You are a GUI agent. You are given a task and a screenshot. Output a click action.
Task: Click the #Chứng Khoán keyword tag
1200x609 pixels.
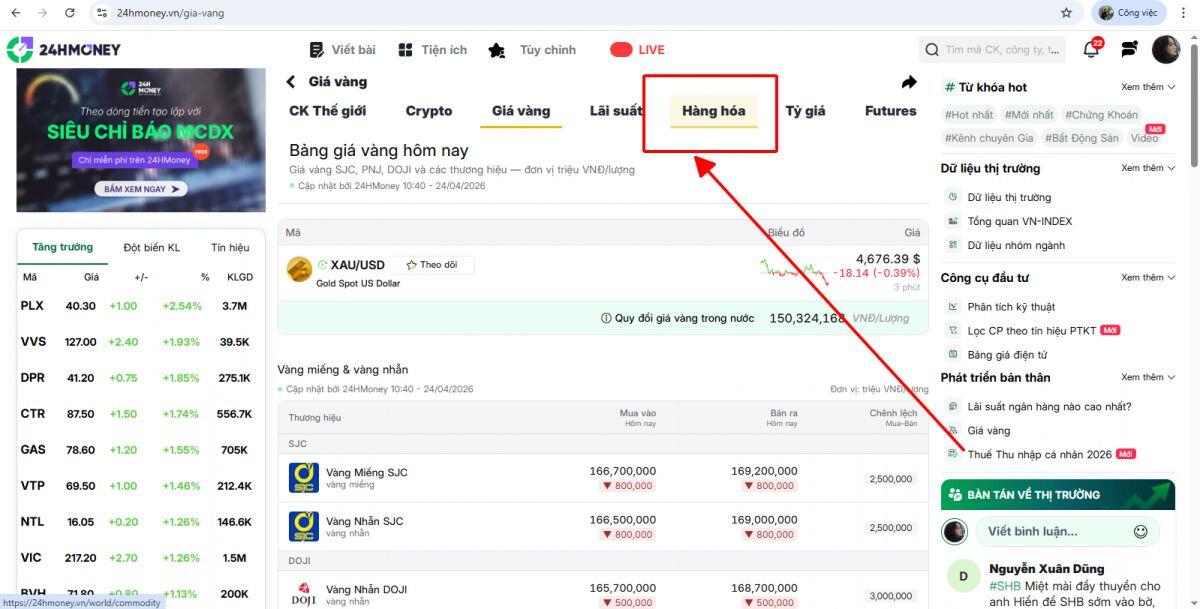tap(1101, 115)
